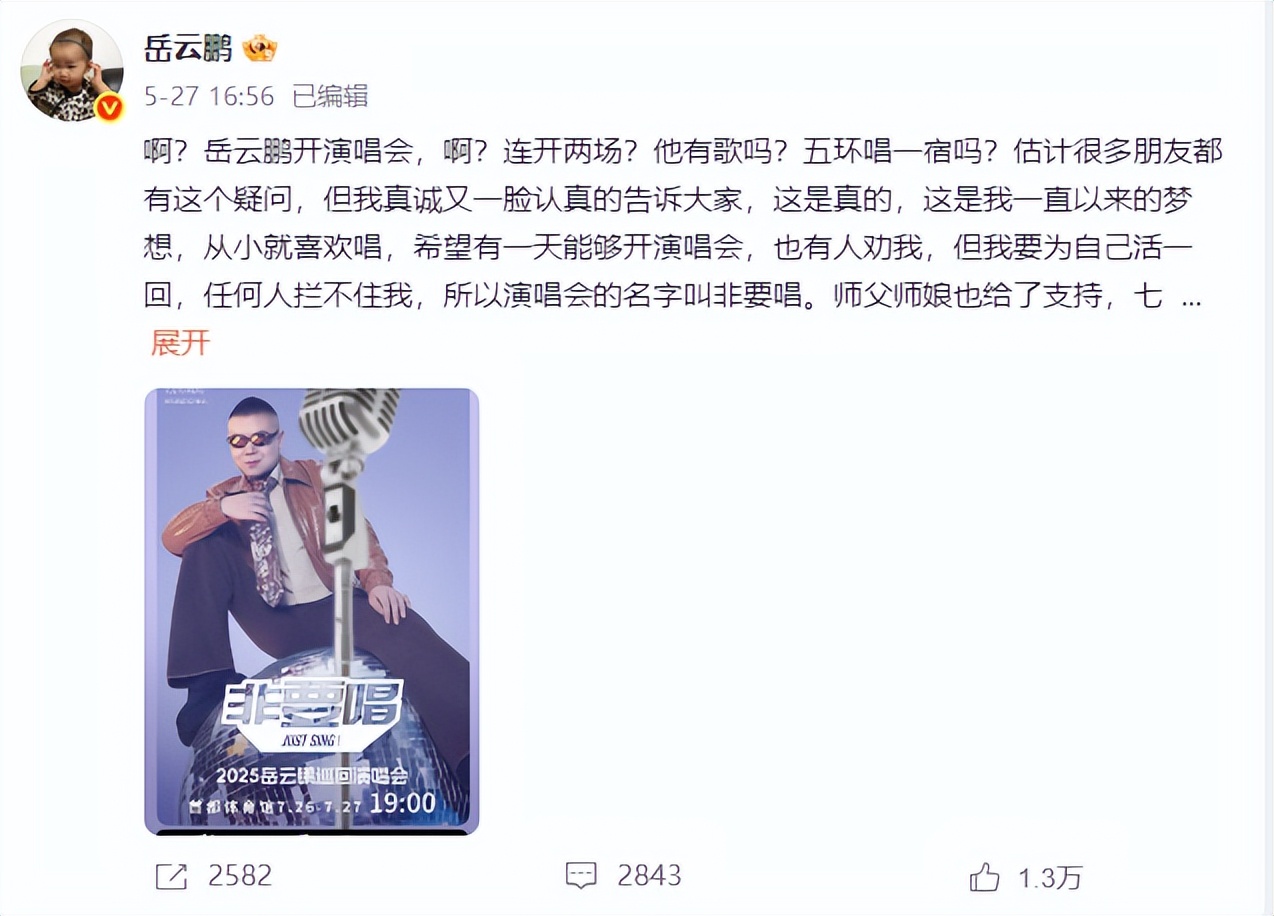Open the 2843 comments count
The height and width of the screenshot is (916, 1274).
[649, 876]
